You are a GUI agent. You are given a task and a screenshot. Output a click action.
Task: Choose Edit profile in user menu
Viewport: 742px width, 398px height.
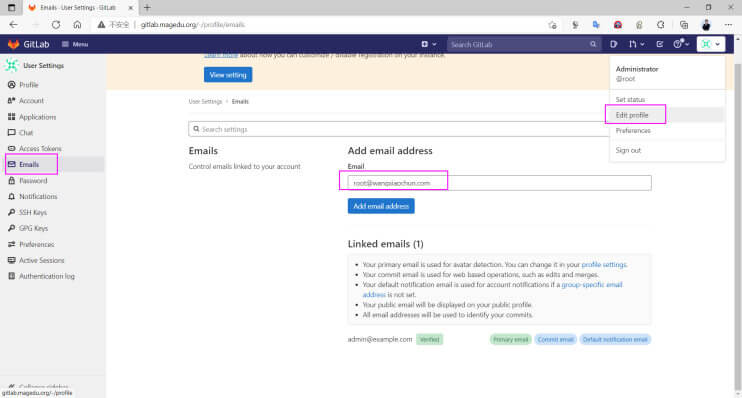632,115
